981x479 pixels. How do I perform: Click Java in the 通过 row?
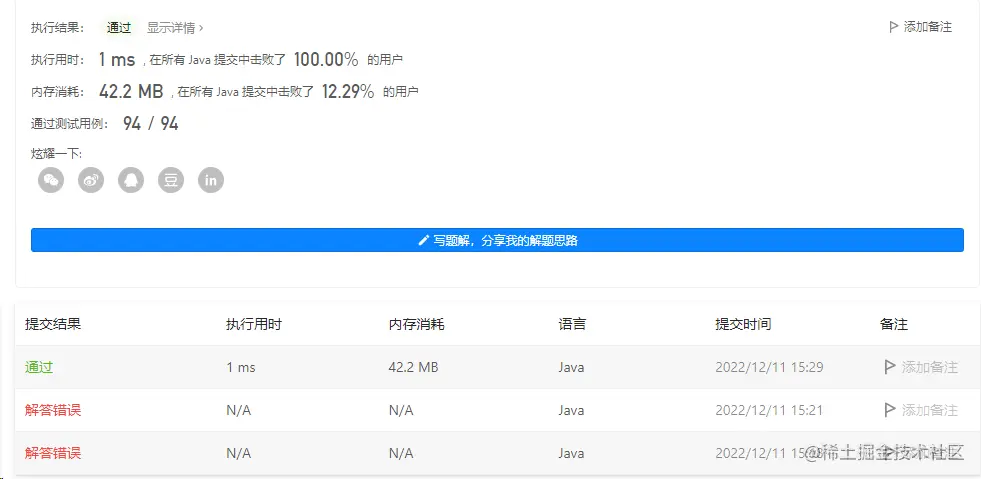click(571, 367)
